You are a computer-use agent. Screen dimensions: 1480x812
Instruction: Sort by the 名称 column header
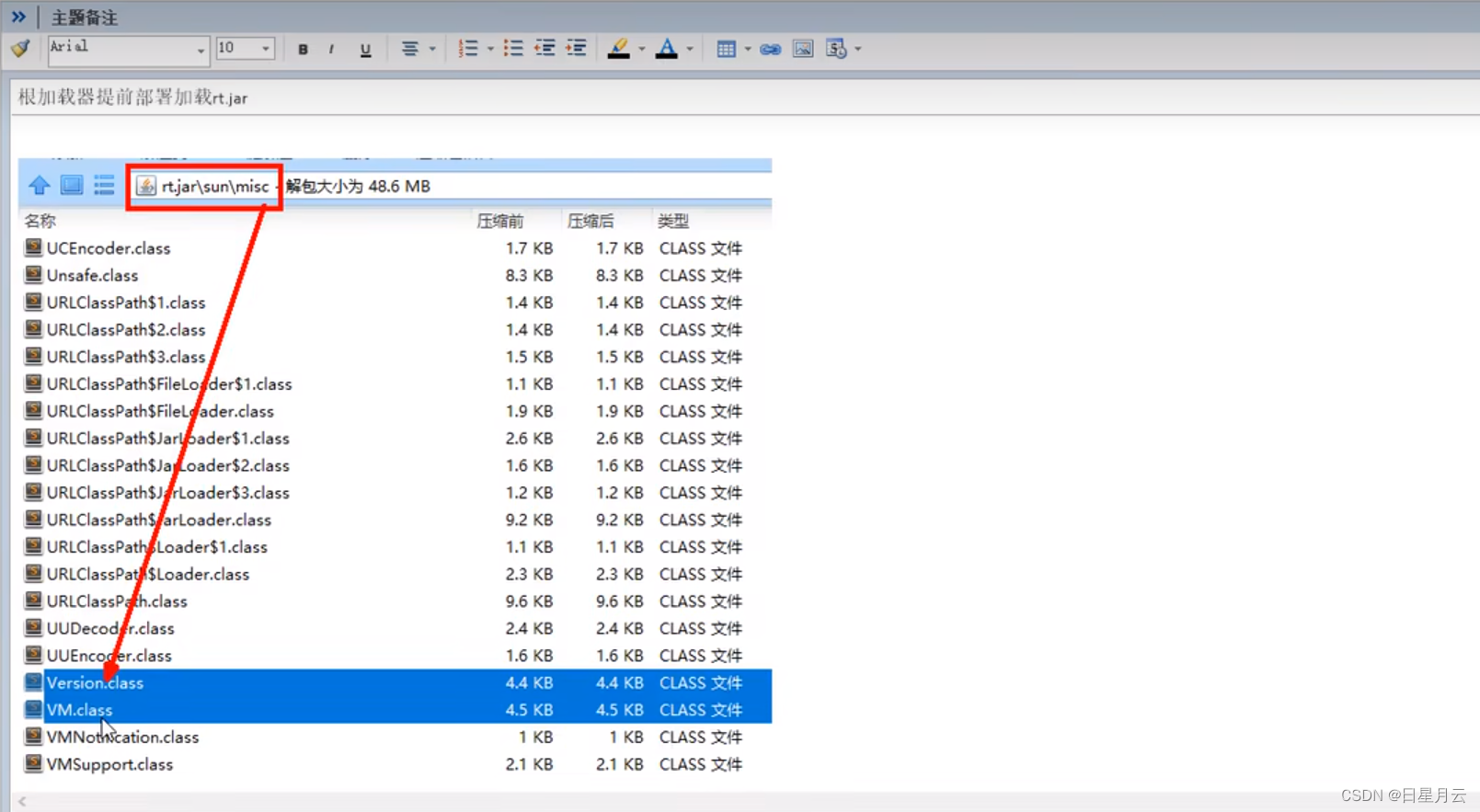[x=40, y=221]
